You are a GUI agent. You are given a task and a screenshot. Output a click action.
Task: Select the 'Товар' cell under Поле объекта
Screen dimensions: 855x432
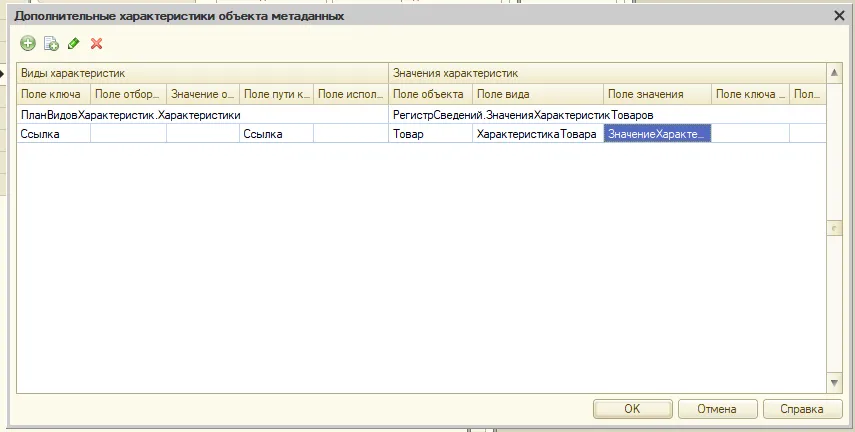coord(430,134)
